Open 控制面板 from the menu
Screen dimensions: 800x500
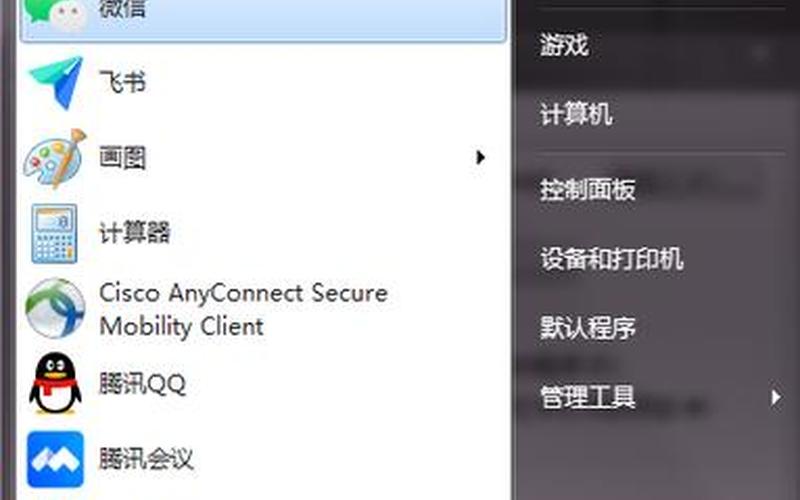(x=588, y=190)
